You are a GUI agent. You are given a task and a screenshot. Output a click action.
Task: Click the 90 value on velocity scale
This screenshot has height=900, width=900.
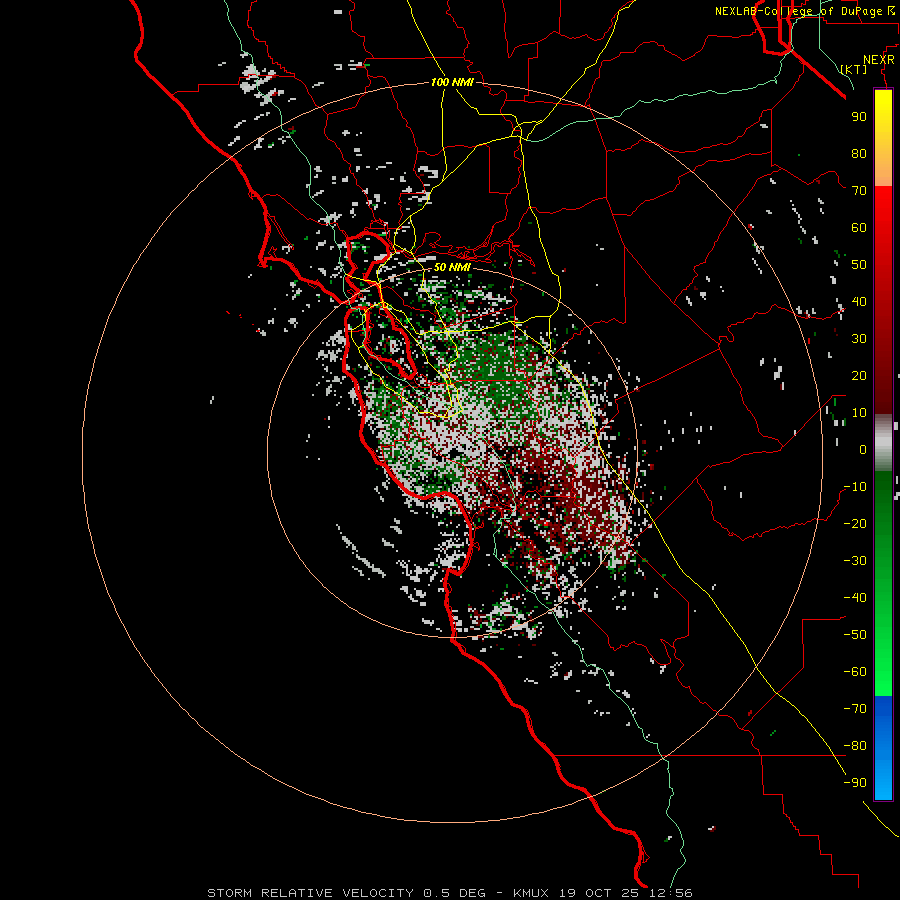(859, 117)
